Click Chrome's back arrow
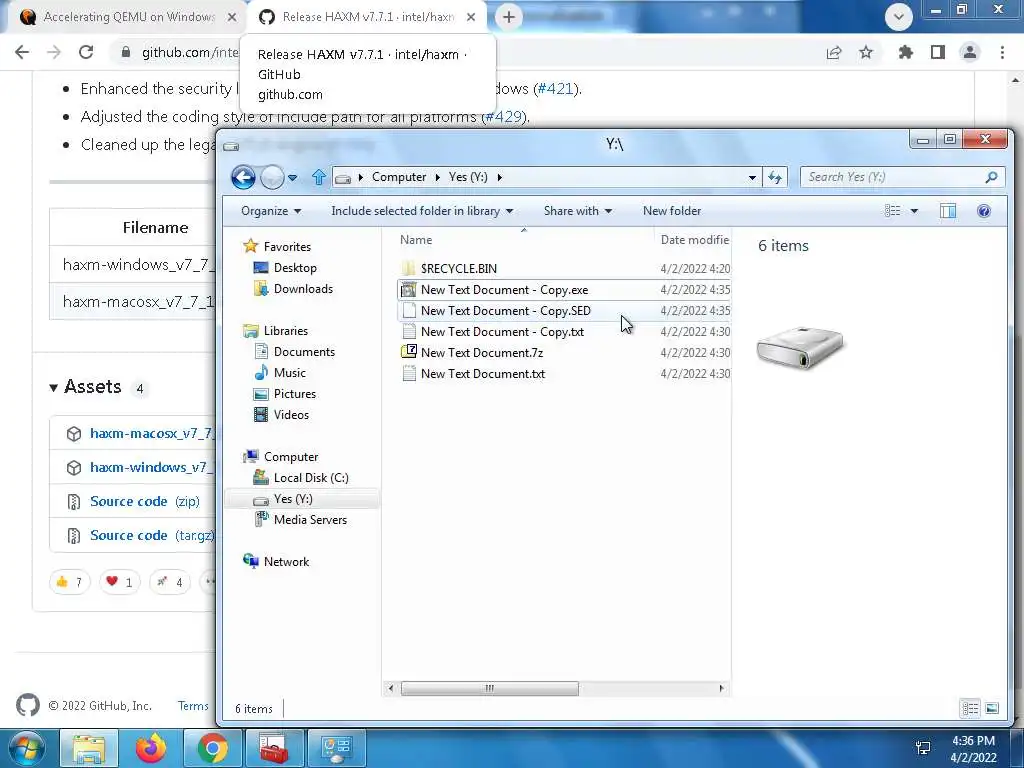 point(22,52)
